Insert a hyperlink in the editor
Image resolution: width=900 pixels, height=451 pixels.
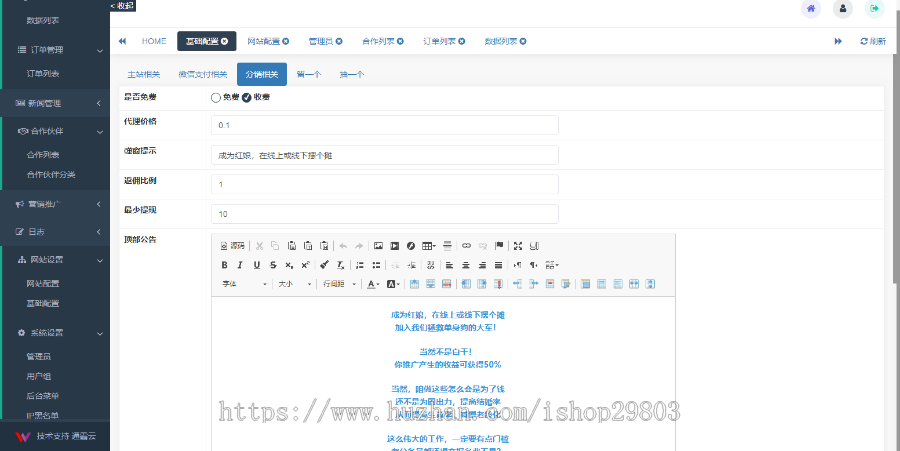tap(467, 246)
